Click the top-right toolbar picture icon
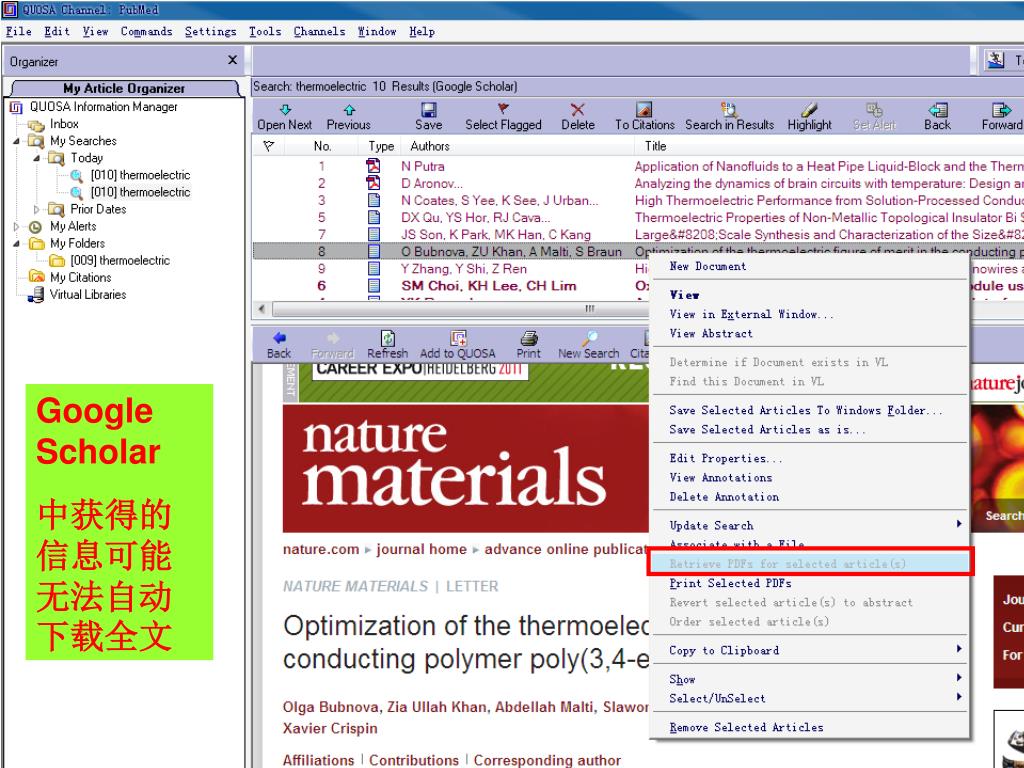 pos(995,60)
